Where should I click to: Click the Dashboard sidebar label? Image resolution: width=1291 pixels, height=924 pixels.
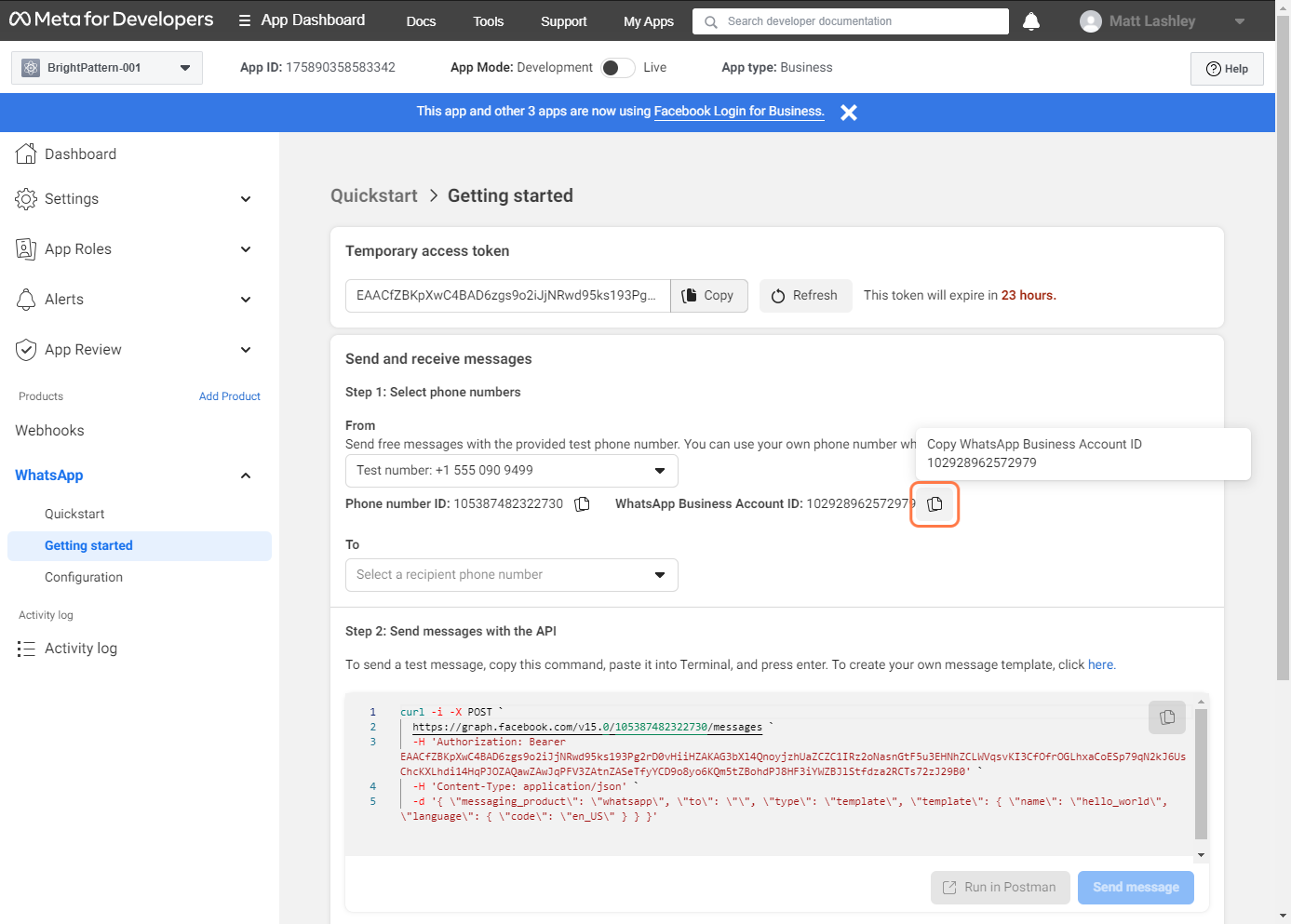point(80,154)
